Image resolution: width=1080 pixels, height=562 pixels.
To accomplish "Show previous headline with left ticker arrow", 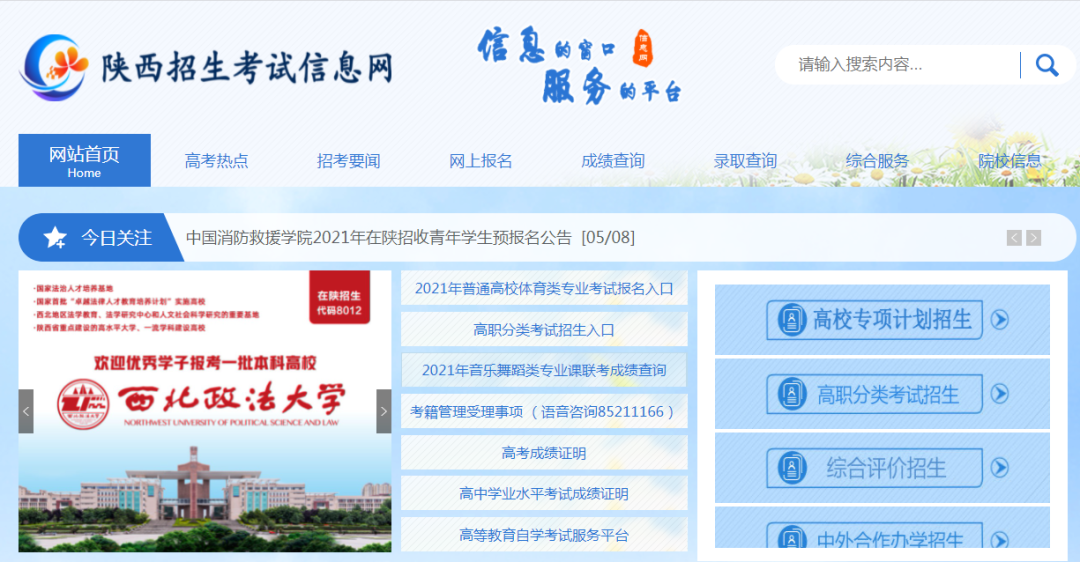I will click(1014, 238).
